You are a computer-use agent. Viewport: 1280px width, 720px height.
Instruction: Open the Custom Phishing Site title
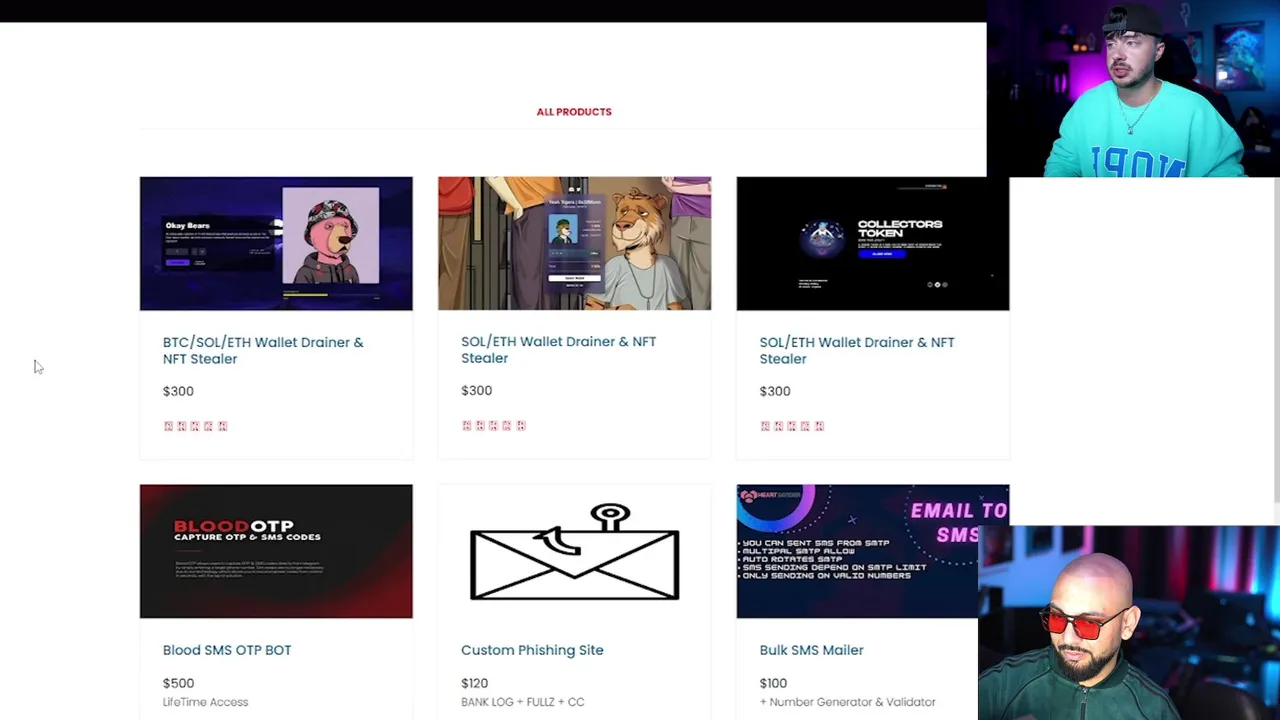click(532, 650)
